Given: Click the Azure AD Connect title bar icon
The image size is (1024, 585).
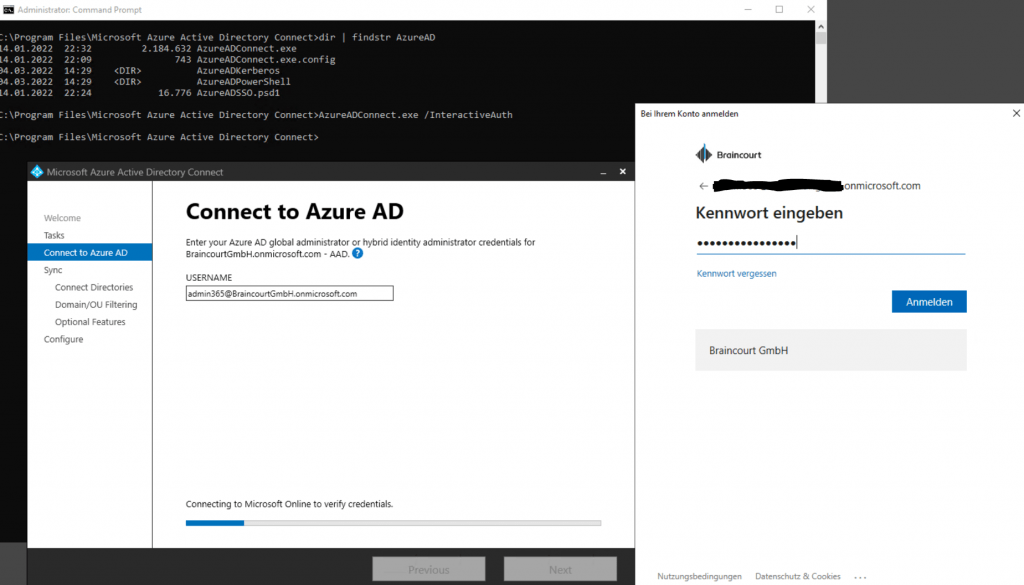Looking at the screenshot, I should coord(37,172).
